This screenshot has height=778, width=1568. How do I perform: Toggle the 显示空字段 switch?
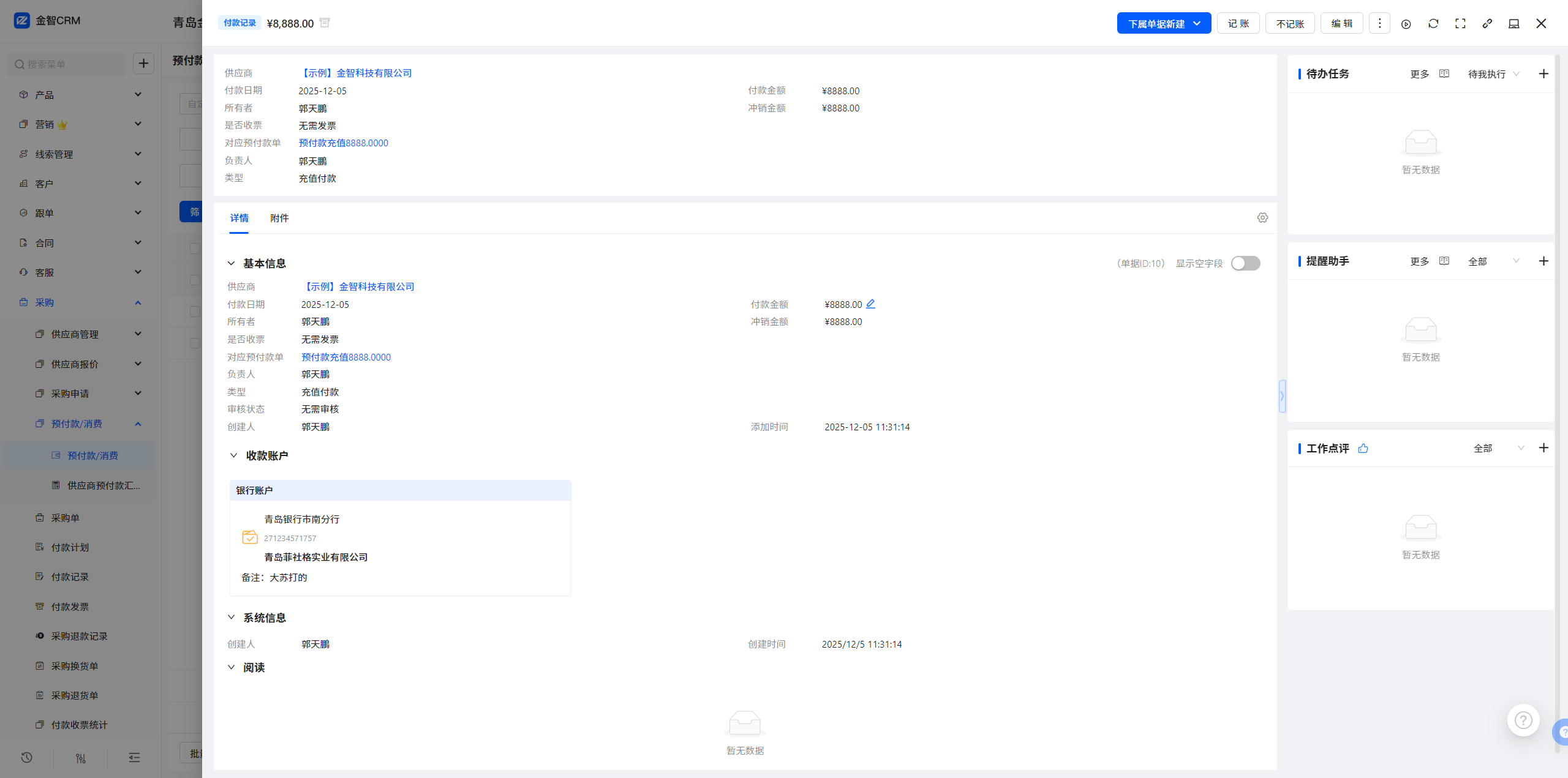1245,263
